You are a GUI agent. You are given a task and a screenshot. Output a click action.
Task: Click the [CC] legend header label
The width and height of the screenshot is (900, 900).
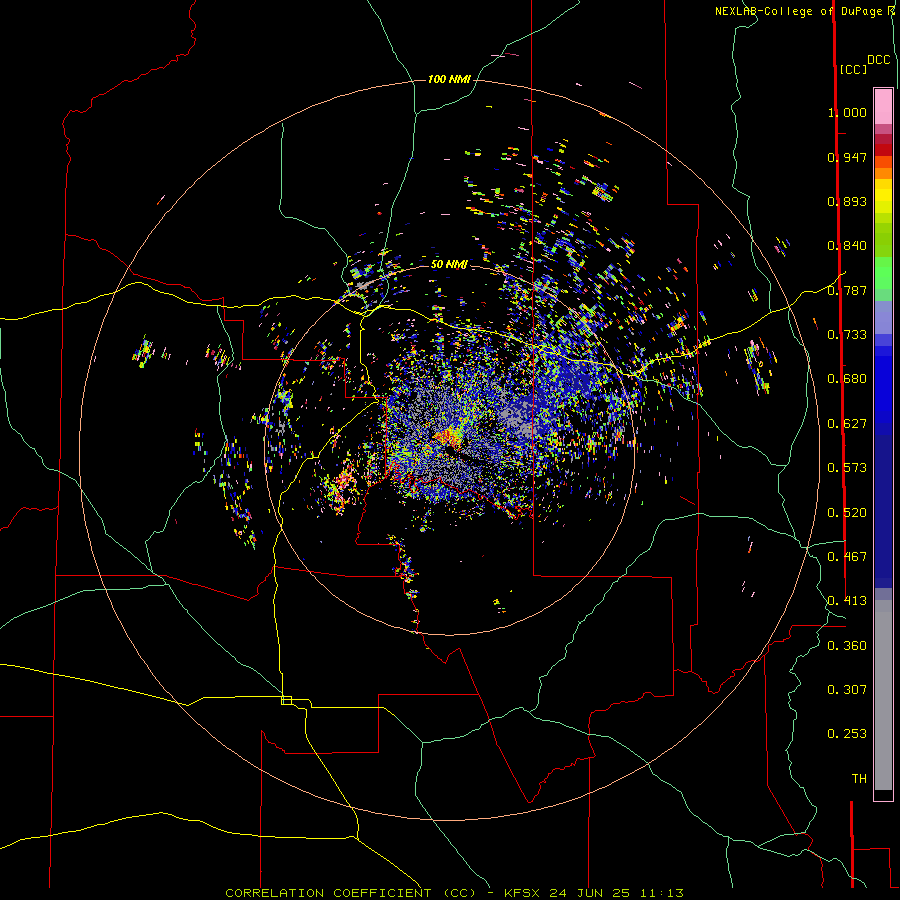853,69
